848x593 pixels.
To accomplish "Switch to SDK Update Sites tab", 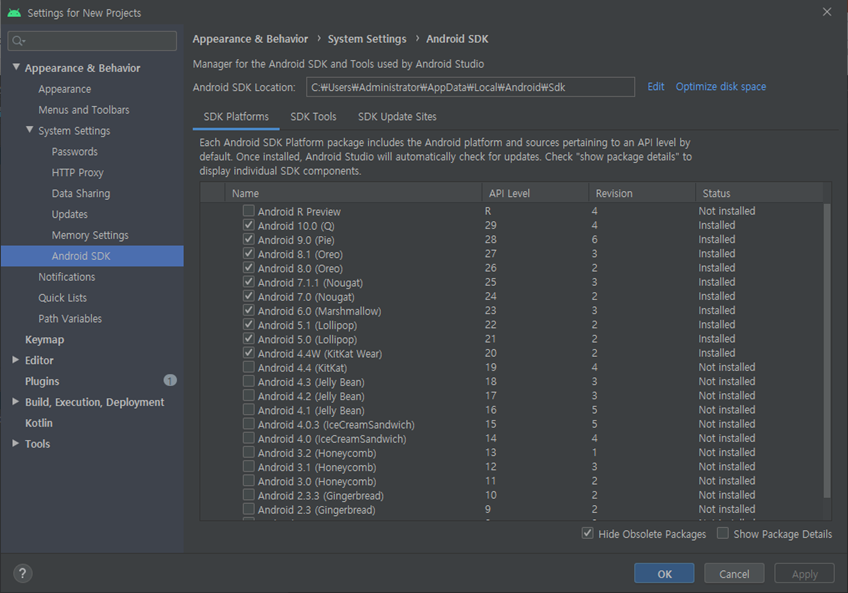I will pos(397,117).
